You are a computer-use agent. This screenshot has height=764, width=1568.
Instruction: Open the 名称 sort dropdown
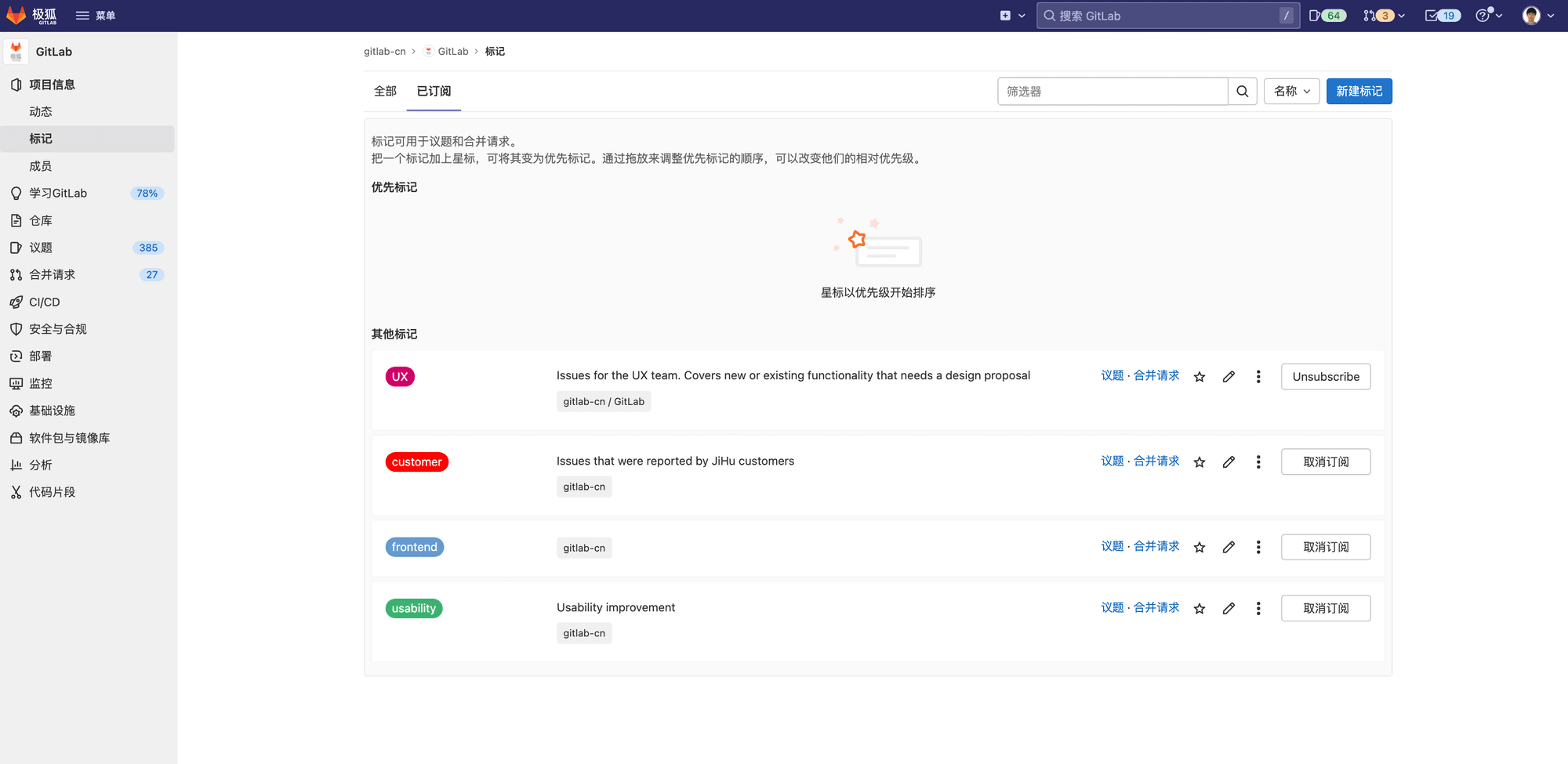click(1292, 92)
